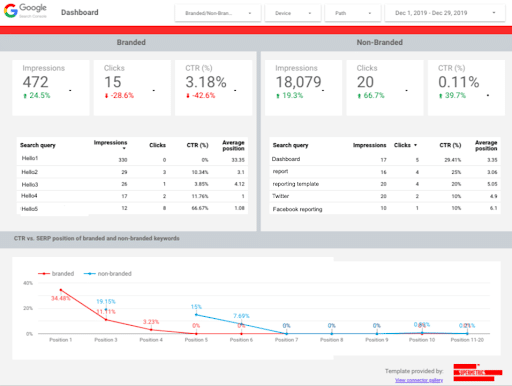Screen dimensions: 512x386
Task: Click the 3.23% branded data label
Action: tap(151, 322)
